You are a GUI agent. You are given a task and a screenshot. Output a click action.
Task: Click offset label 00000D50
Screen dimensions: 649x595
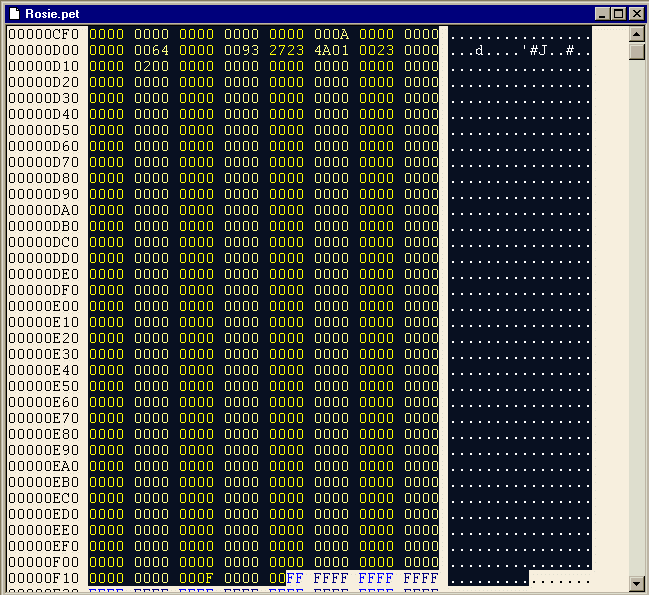click(x=43, y=130)
